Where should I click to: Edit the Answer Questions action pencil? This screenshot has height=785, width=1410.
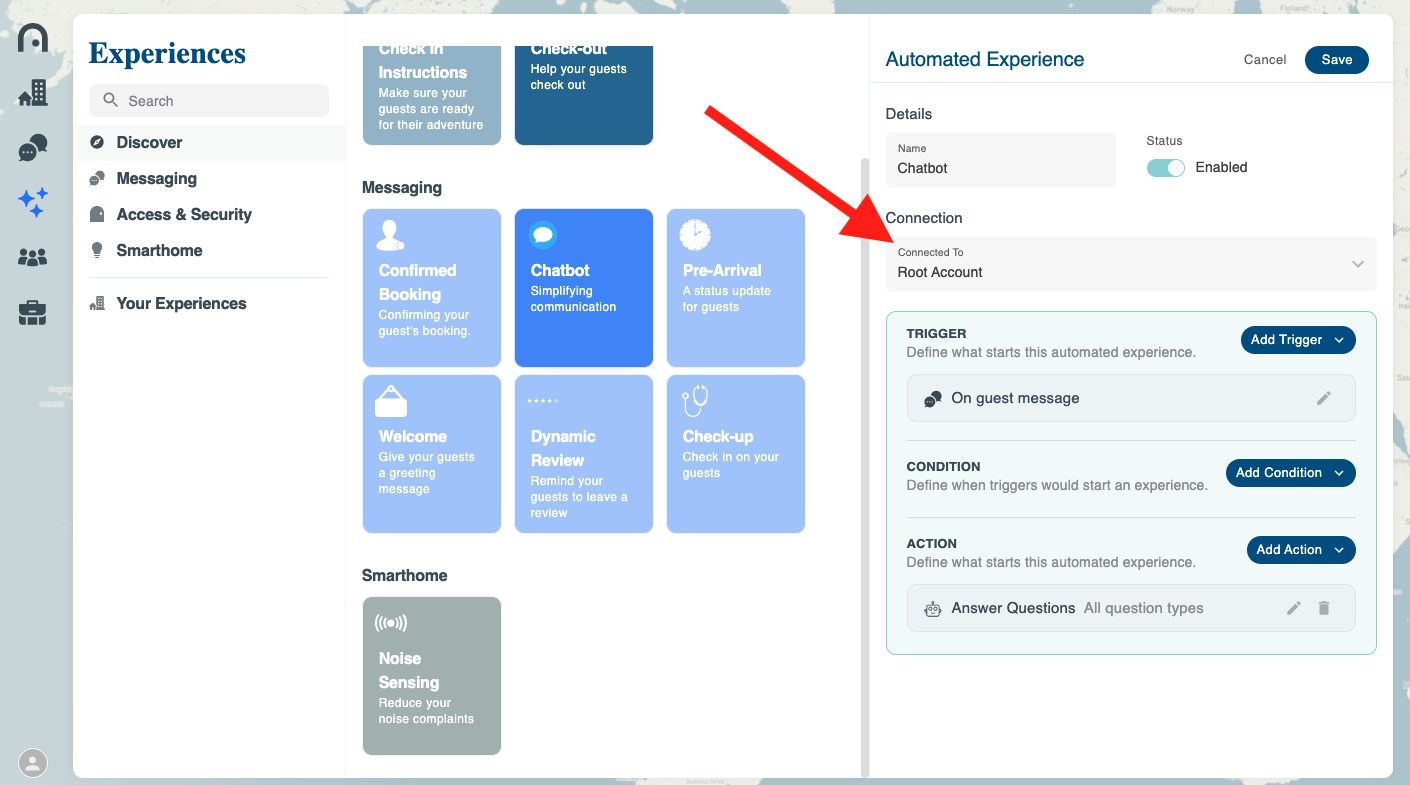click(1294, 608)
